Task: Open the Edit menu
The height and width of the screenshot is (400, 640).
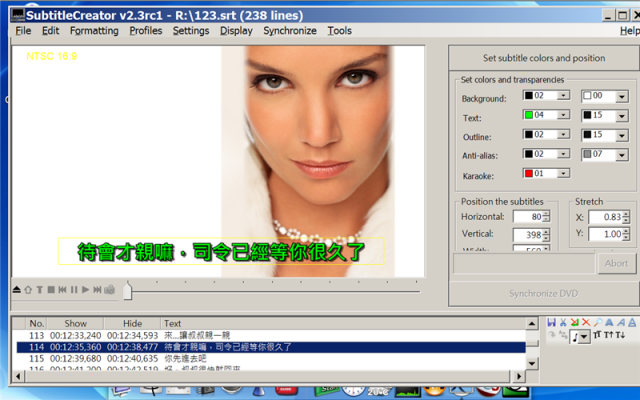Action: click(x=51, y=31)
